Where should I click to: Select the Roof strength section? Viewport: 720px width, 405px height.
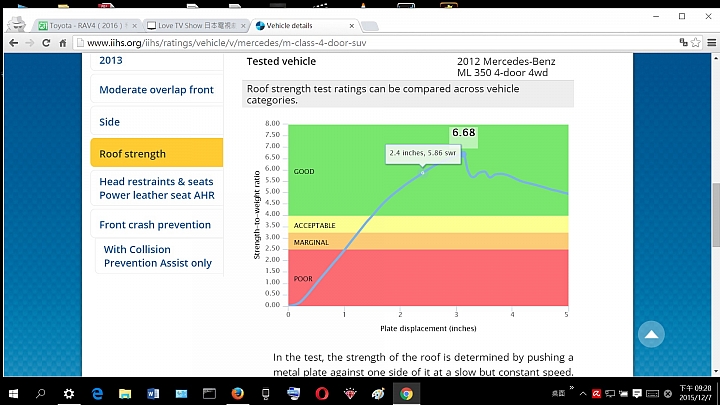pyautogui.click(x=157, y=153)
